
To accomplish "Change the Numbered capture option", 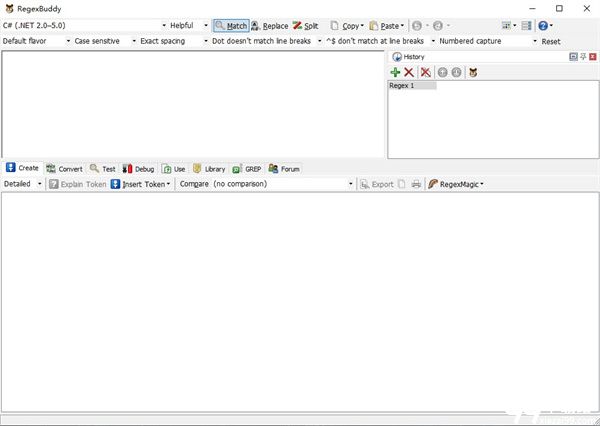I will point(488,41).
